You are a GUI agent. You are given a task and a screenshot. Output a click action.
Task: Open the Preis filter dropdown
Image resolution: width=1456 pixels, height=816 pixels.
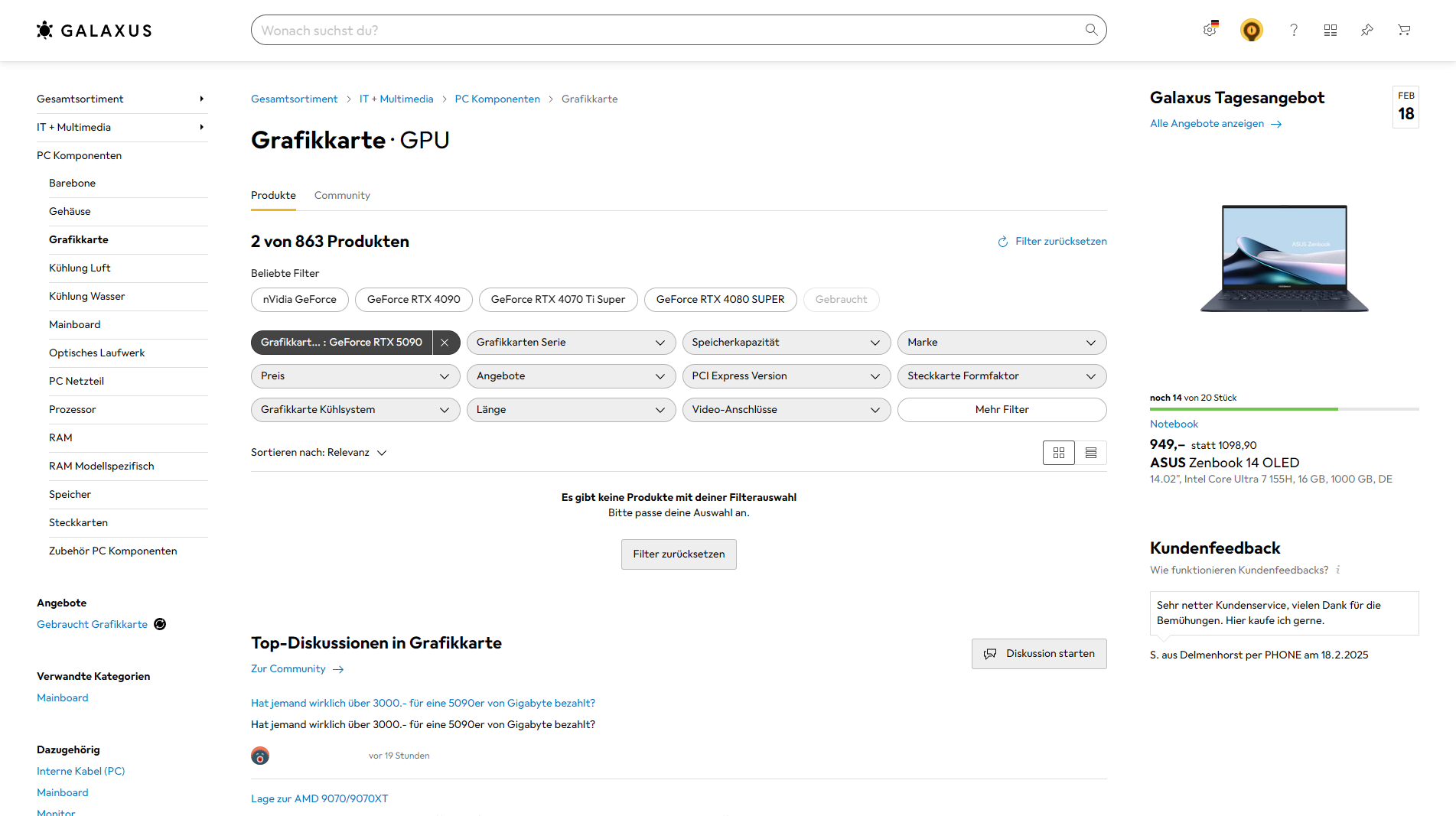(x=356, y=376)
